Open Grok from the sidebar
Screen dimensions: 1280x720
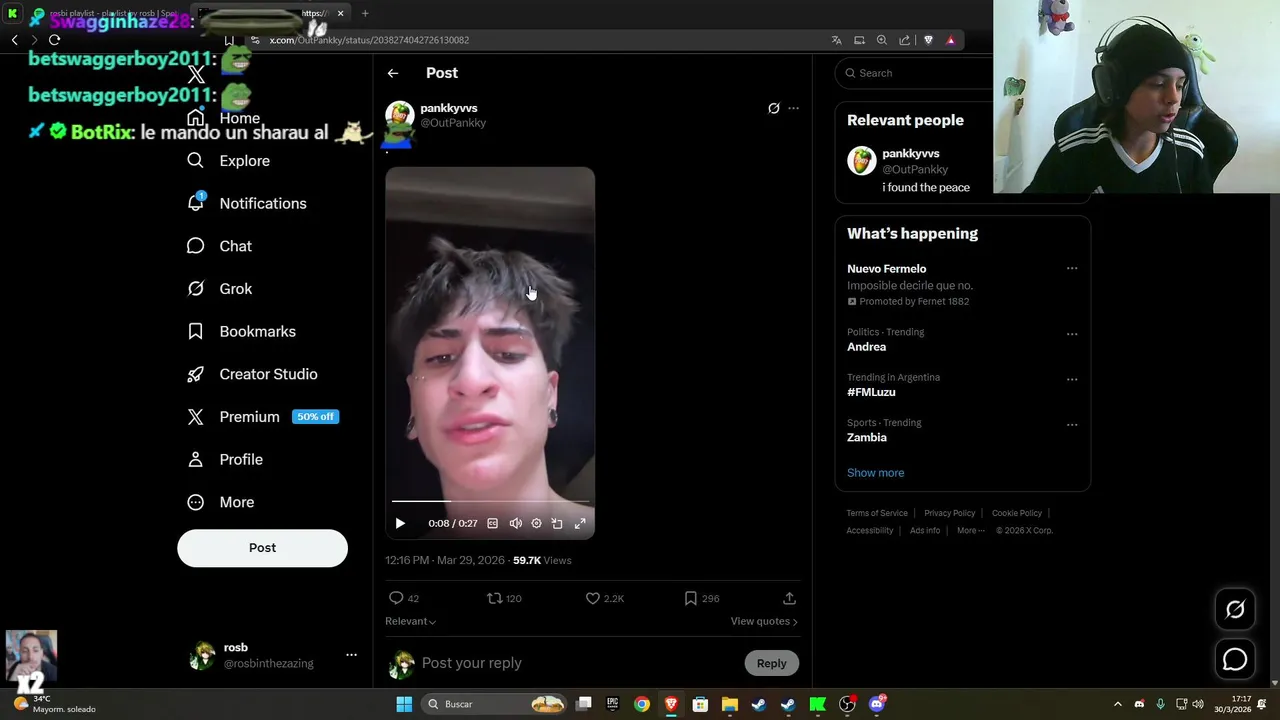tap(220, 289)
